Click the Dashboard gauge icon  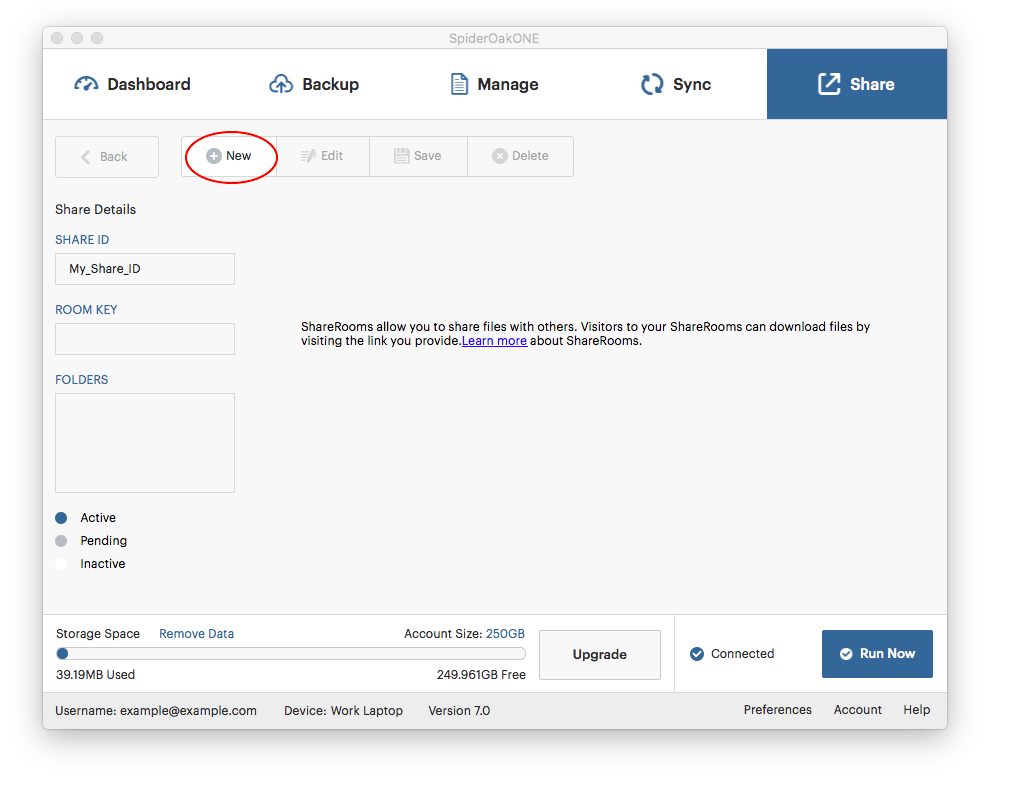pyautogui.click(x=86, y=84)
